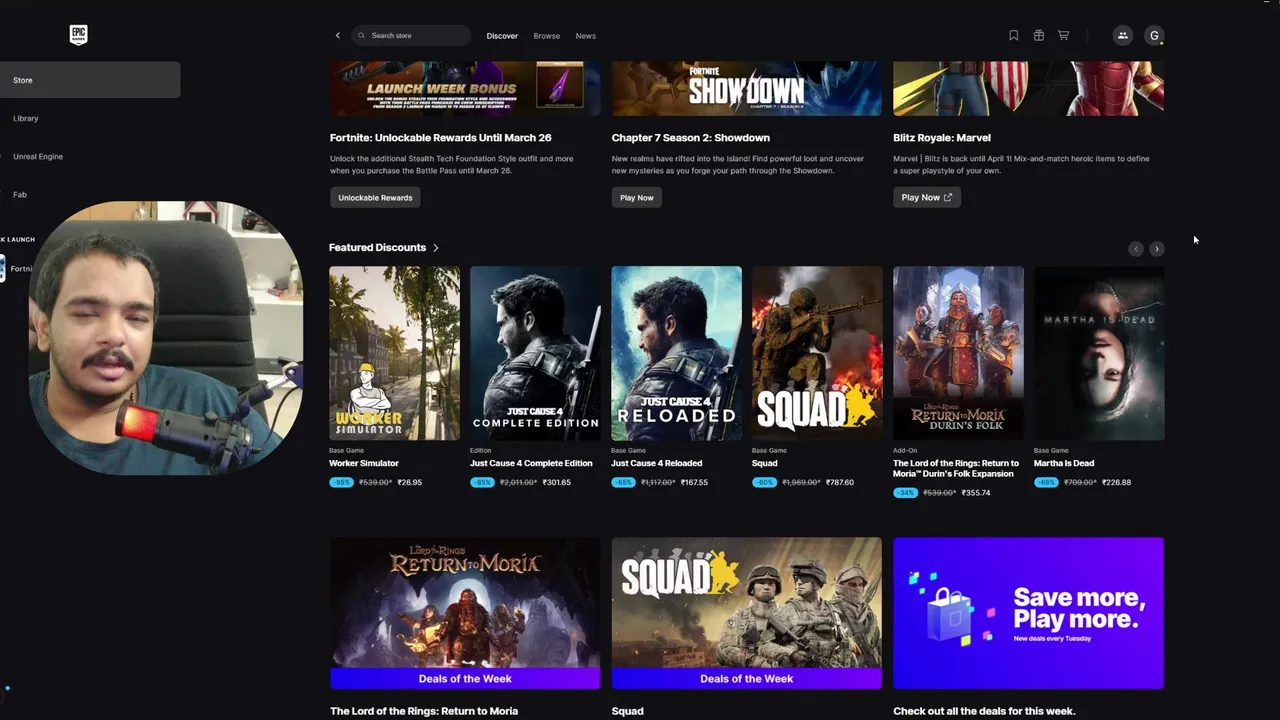The height and width of the screenshot is (720, 1280).
Task: Click the Just Cause 4 Reloaded title
Action: coord(656,463)
